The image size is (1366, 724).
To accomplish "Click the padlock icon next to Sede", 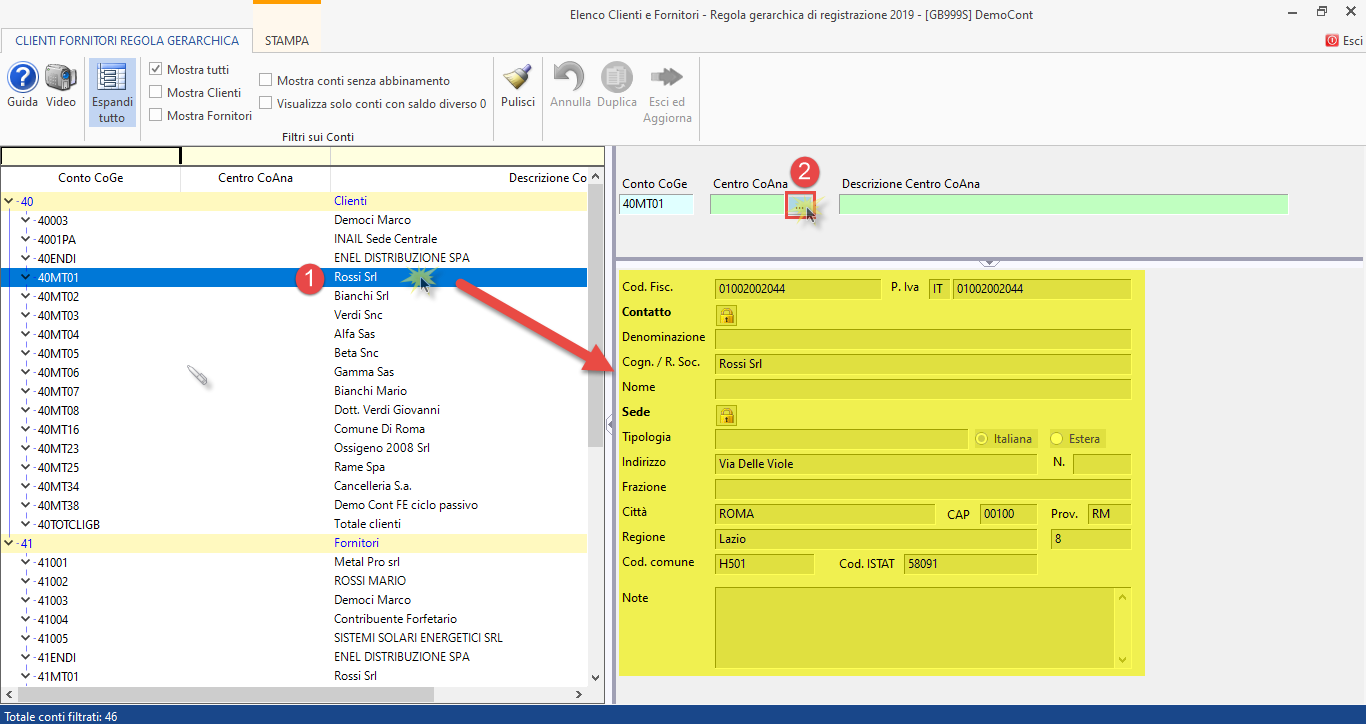I will [726, 415].
